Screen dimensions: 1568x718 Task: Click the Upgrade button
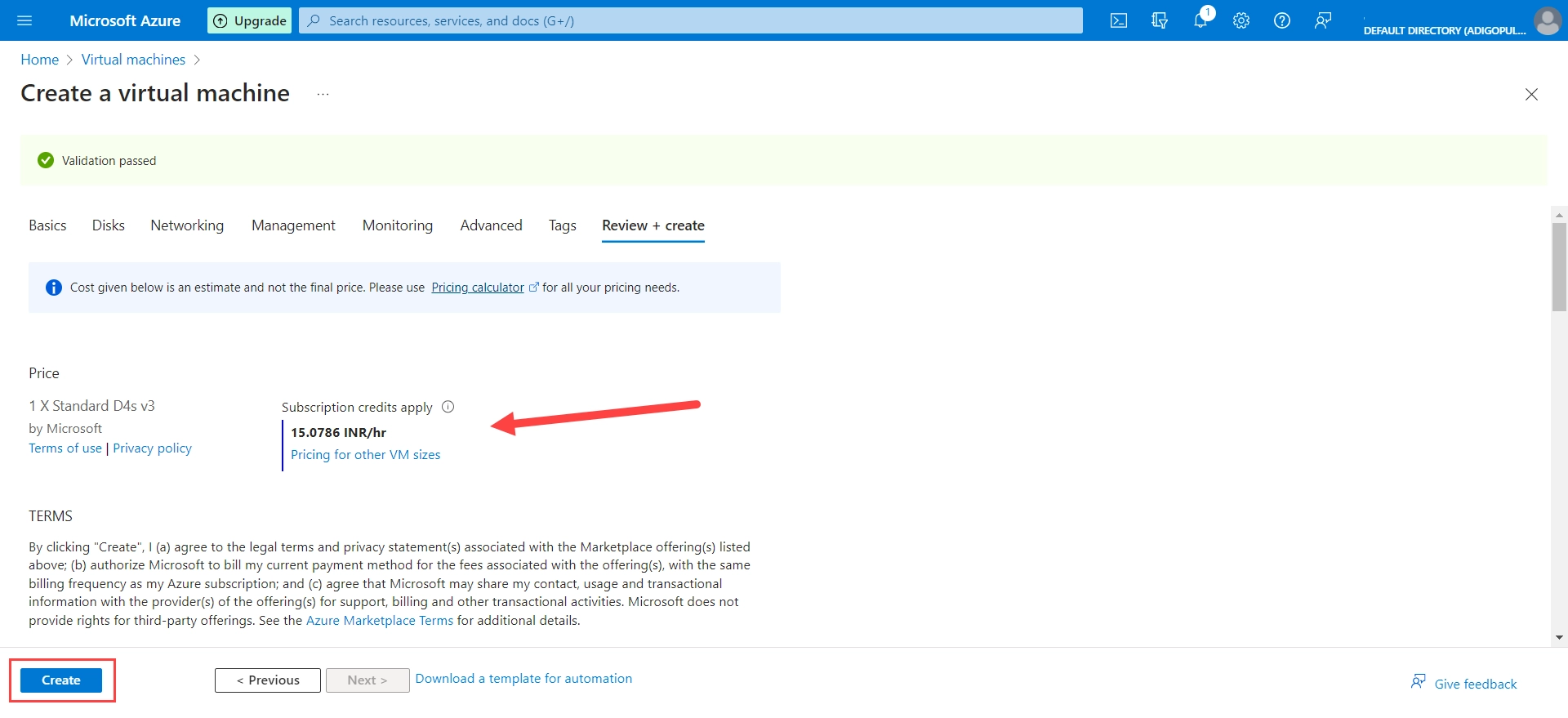250,20
